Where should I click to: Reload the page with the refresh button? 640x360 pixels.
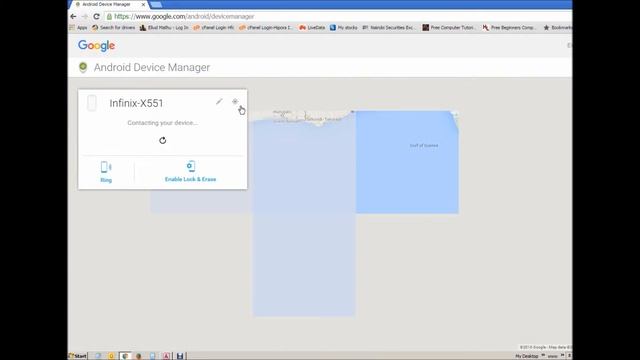[x=96, y=16]
